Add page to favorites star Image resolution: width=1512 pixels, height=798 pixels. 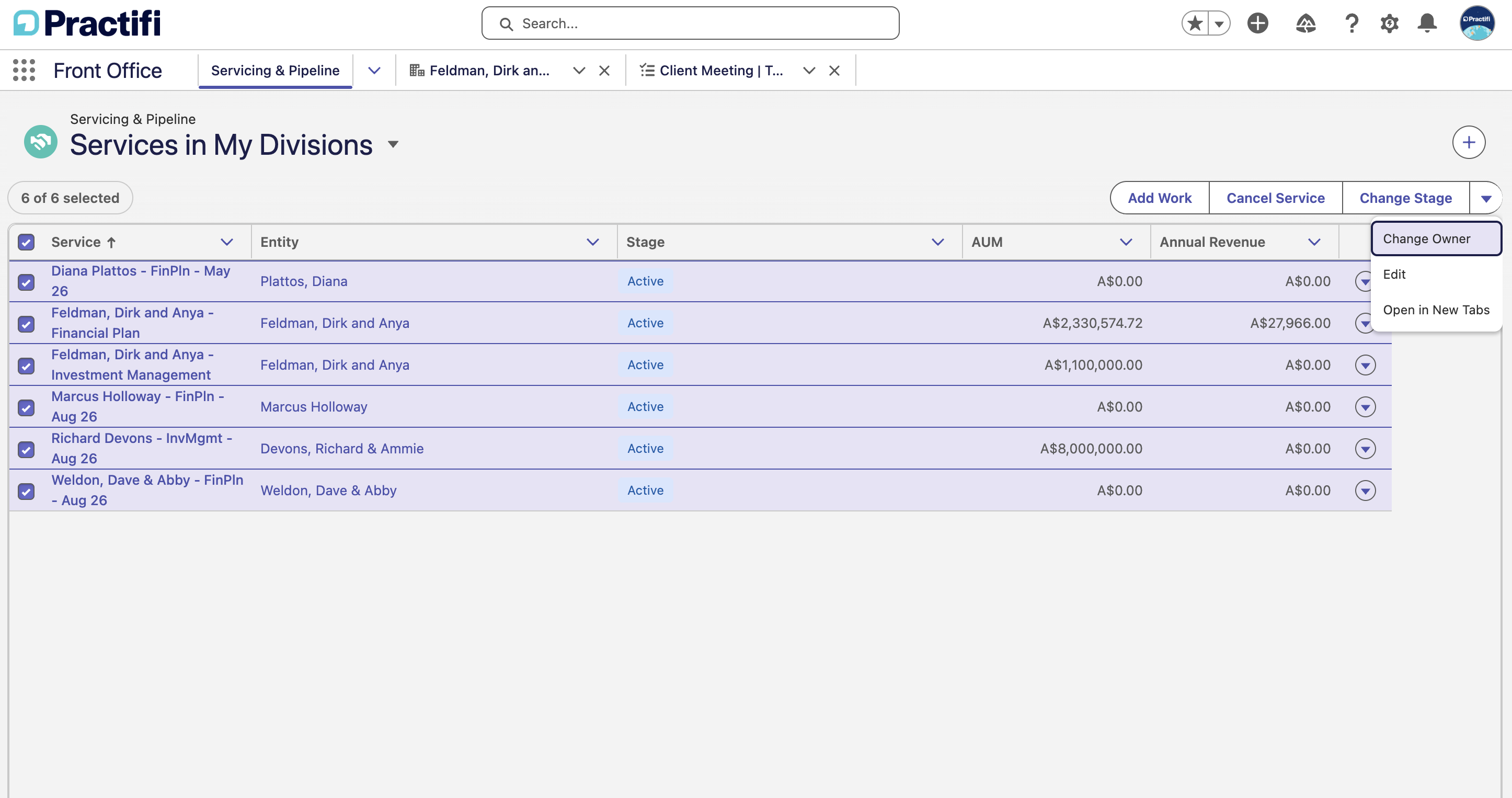point(1195,24)
